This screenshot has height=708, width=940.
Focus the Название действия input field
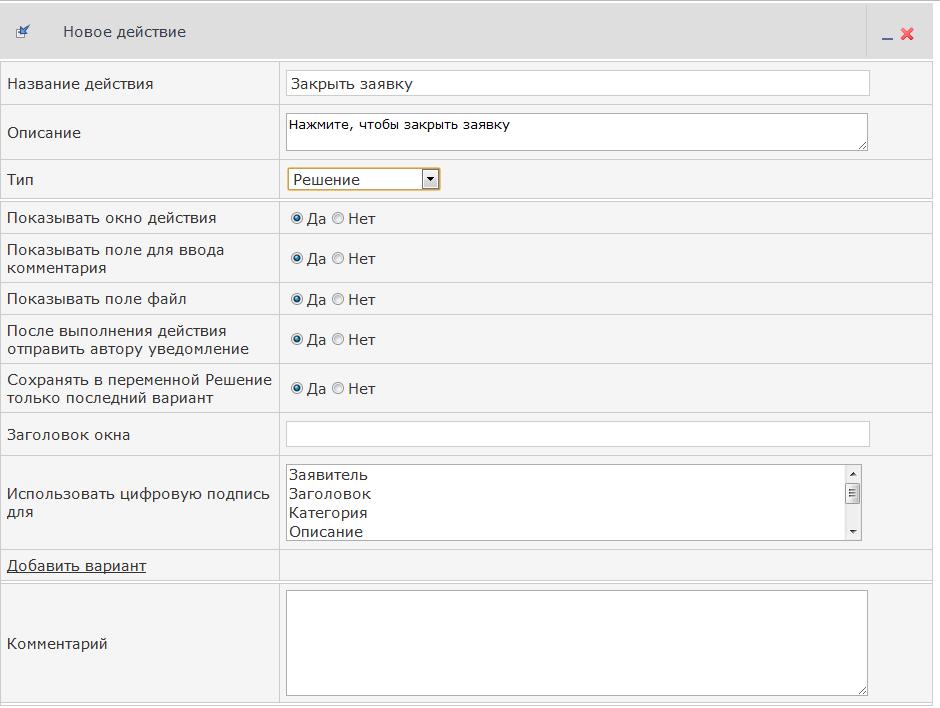pyautogui.click(x=577, y=83)
